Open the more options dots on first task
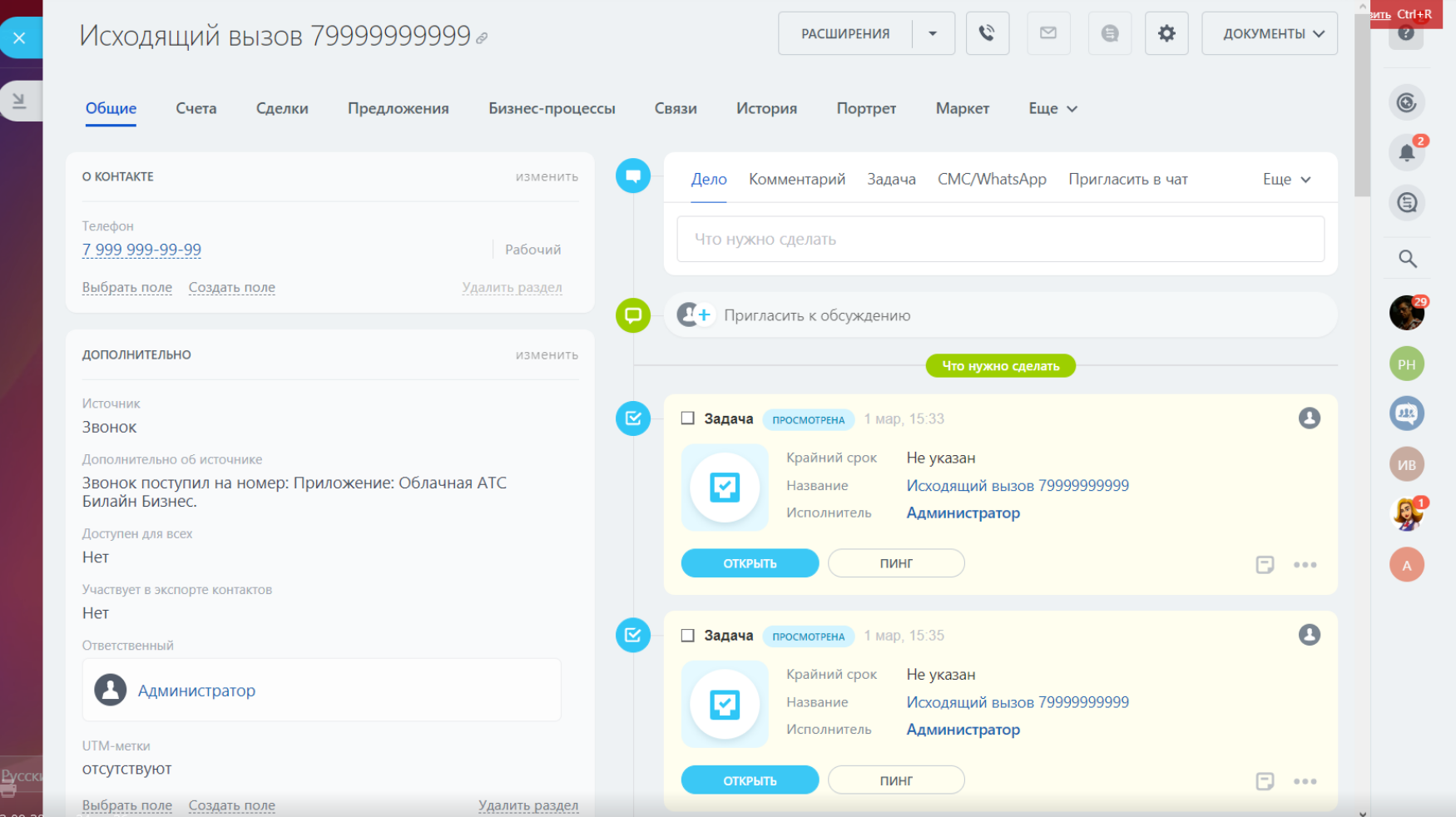Viewport: 1456px width, 817px height. coord(1305,565)
